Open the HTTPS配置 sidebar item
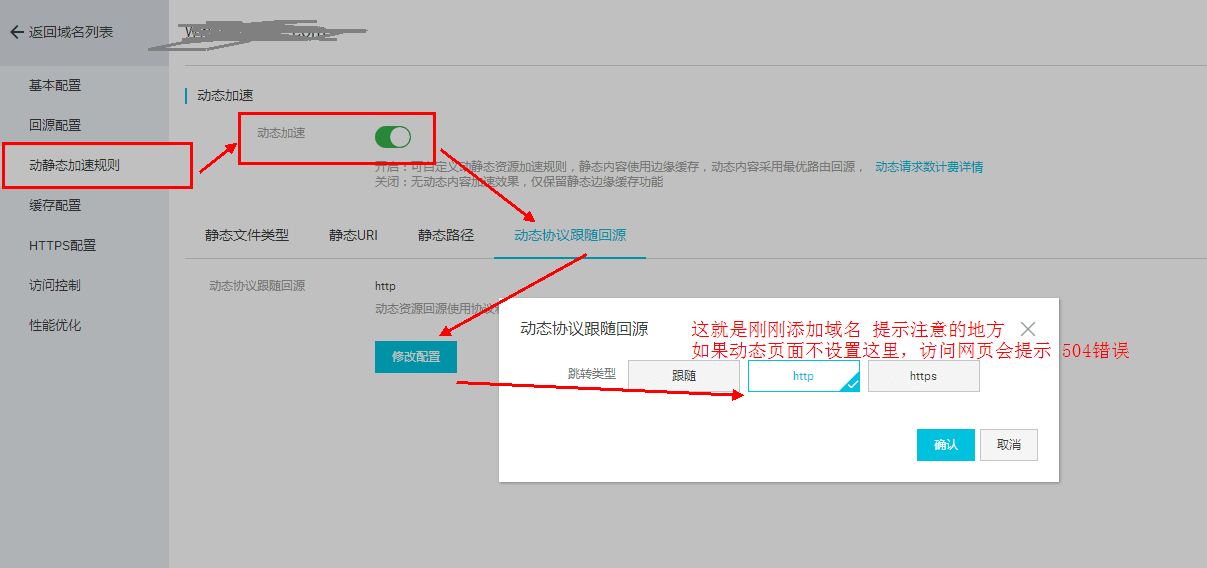 [62, 245]
